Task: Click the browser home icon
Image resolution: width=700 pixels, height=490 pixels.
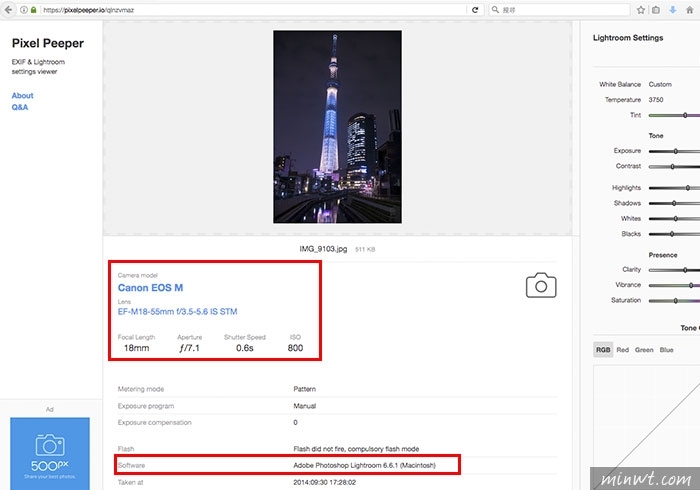Action: click(690, 9)
